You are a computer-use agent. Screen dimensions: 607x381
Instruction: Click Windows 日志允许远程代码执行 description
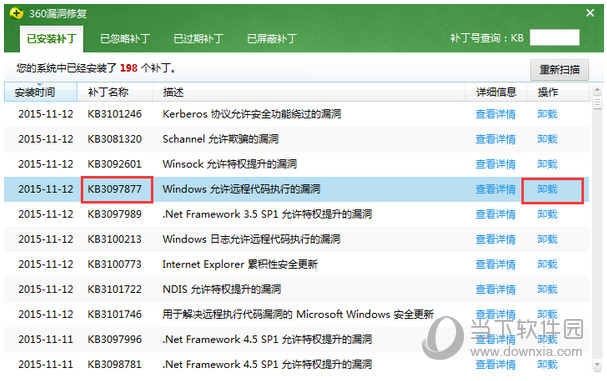pos(251,239)
